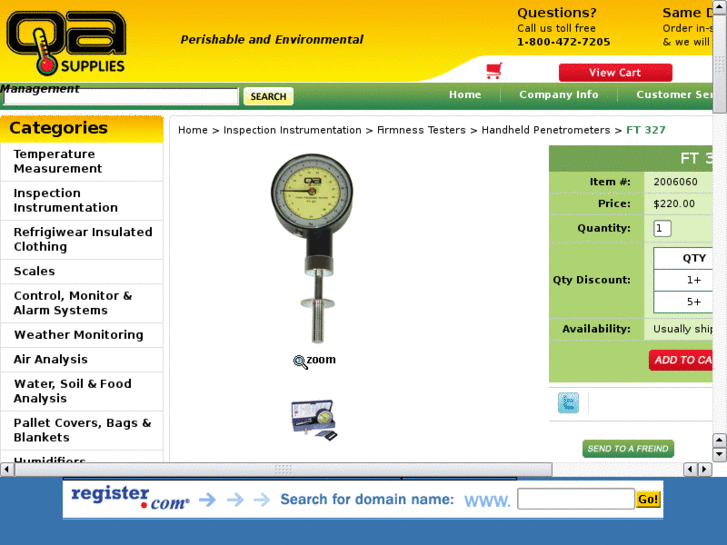Click the price $220.00 value
727x545 pixels.
tap(674, 204)
